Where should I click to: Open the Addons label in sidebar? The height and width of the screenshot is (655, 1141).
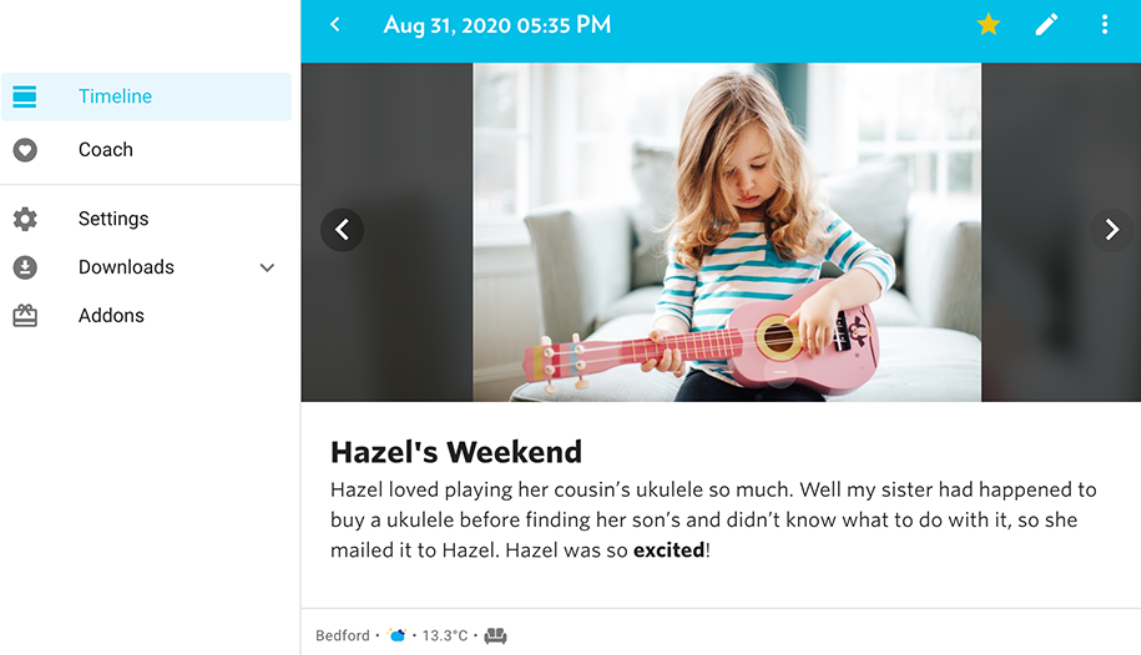[x=111, y=316]
